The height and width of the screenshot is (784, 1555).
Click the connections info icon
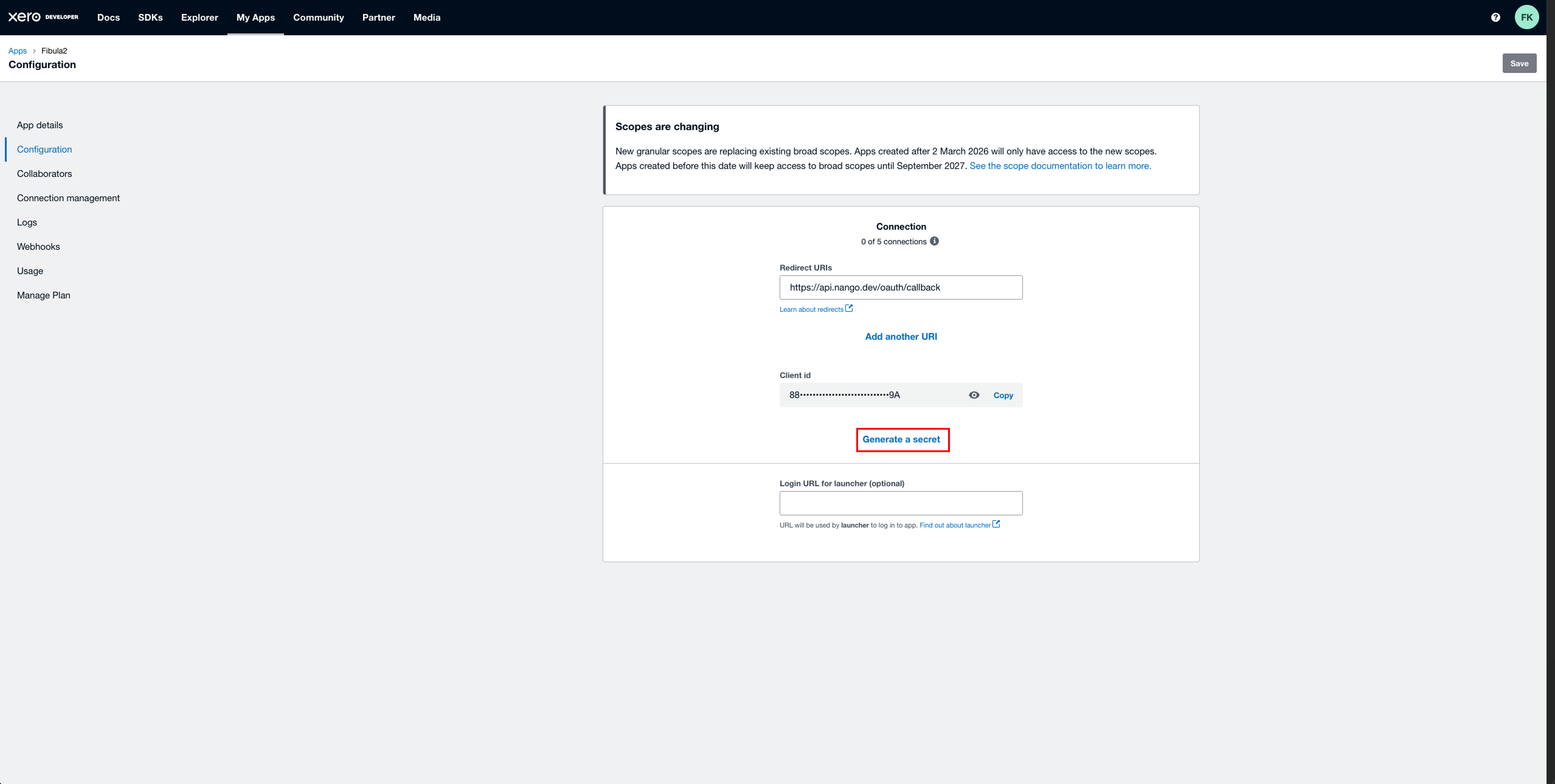[x=934, y=241]
